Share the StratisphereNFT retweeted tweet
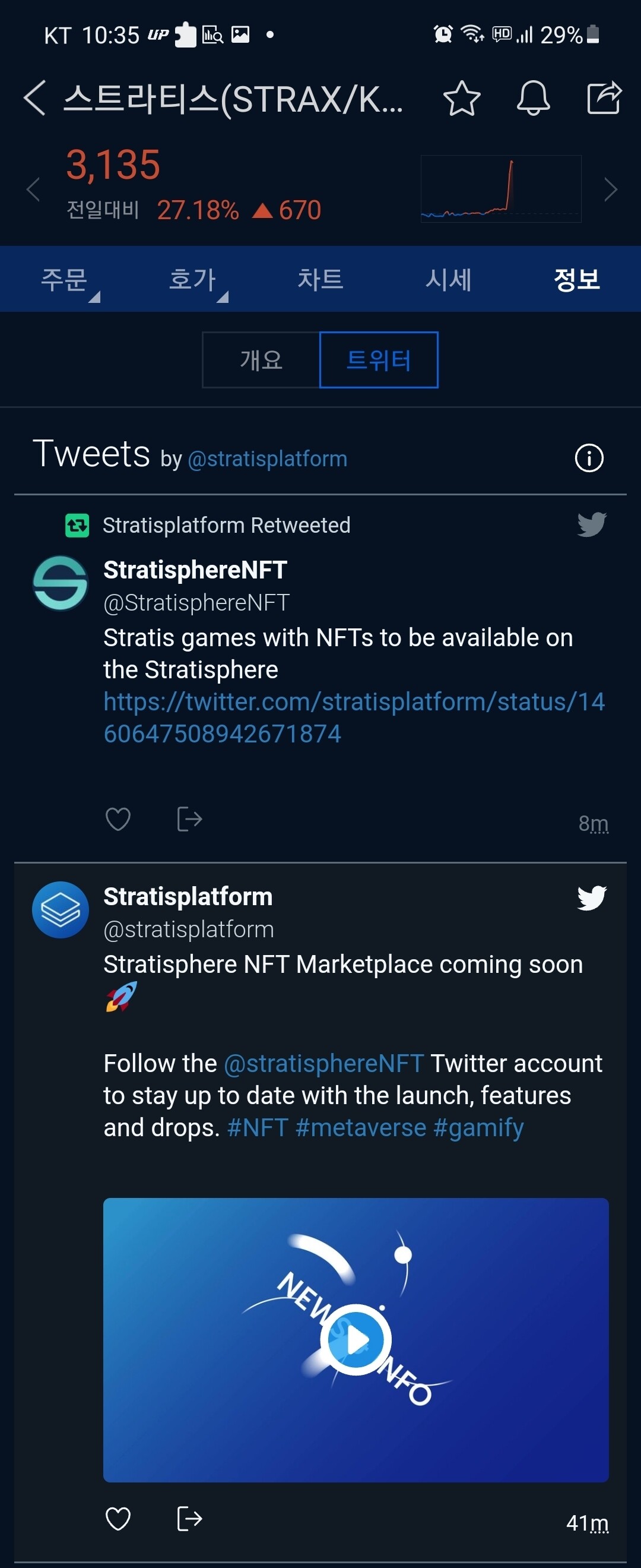The height and width of the screenshot is (1568, 641). (x=189, y=818)
